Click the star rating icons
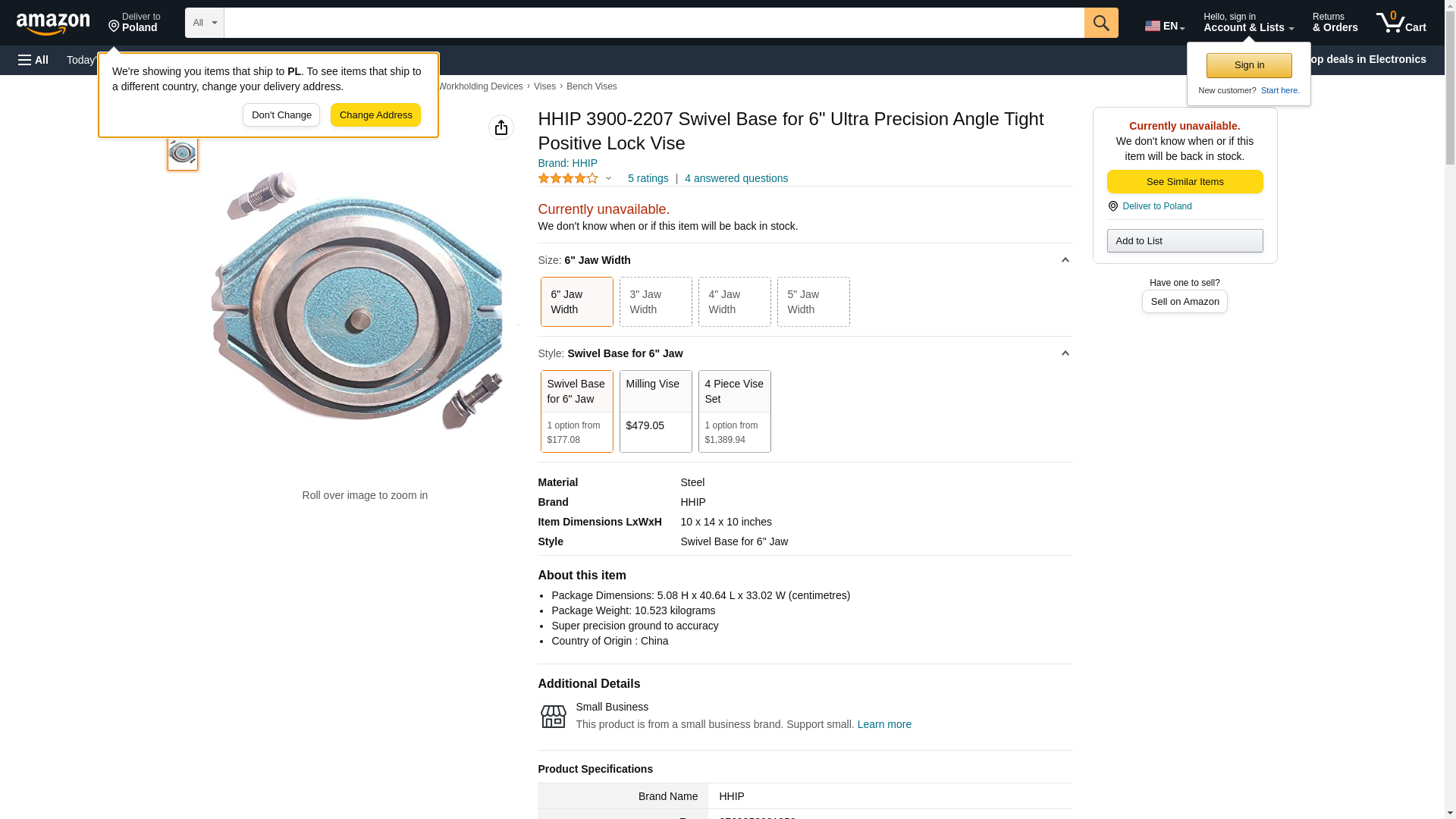The height and width of the screenshot is (819, 1456). coord(568,179)
